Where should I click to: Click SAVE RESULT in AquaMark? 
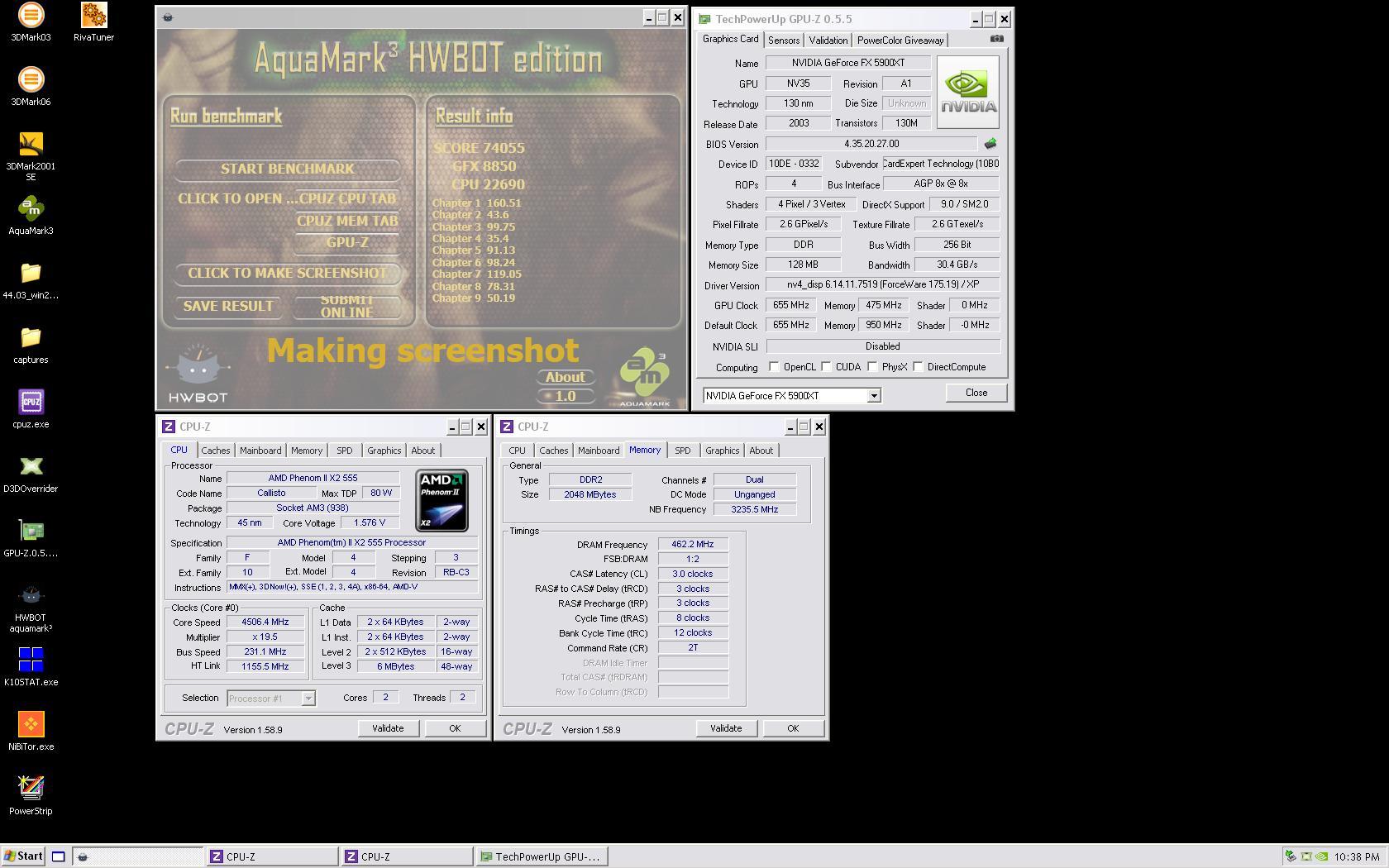(x=227, y=306)
